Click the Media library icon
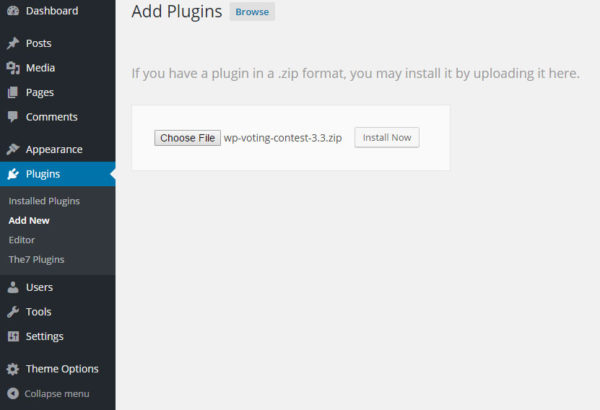The width and height of the screenshot is (600, 410). coord(13,68)
